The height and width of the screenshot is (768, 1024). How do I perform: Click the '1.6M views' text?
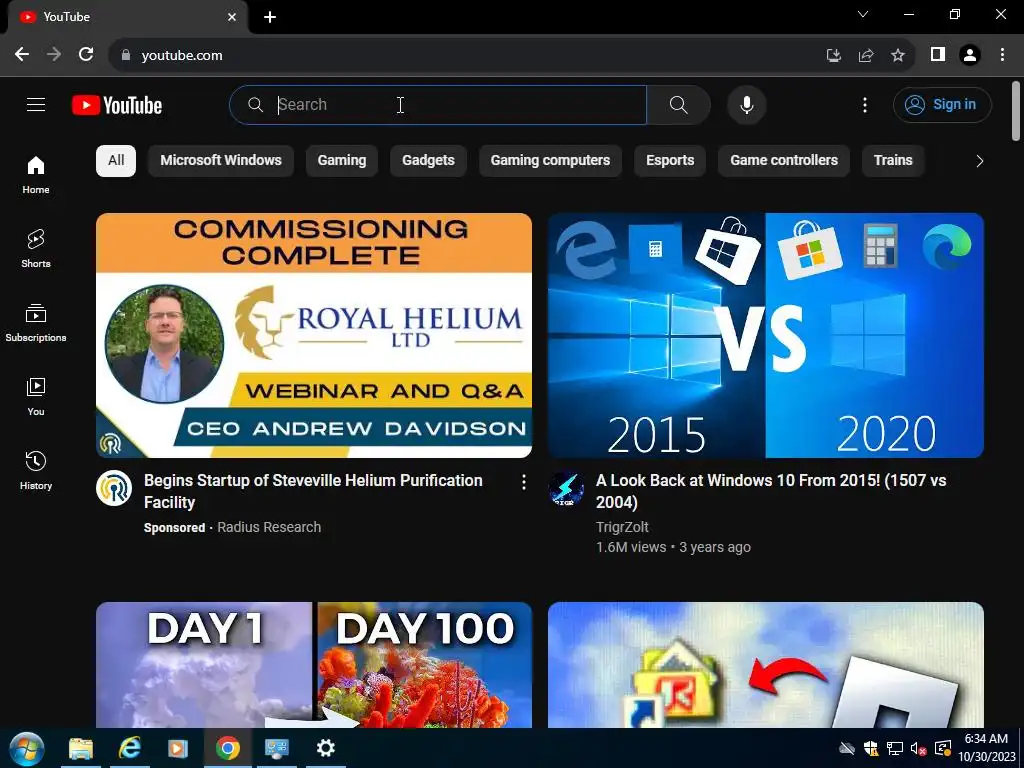(631, 547)
